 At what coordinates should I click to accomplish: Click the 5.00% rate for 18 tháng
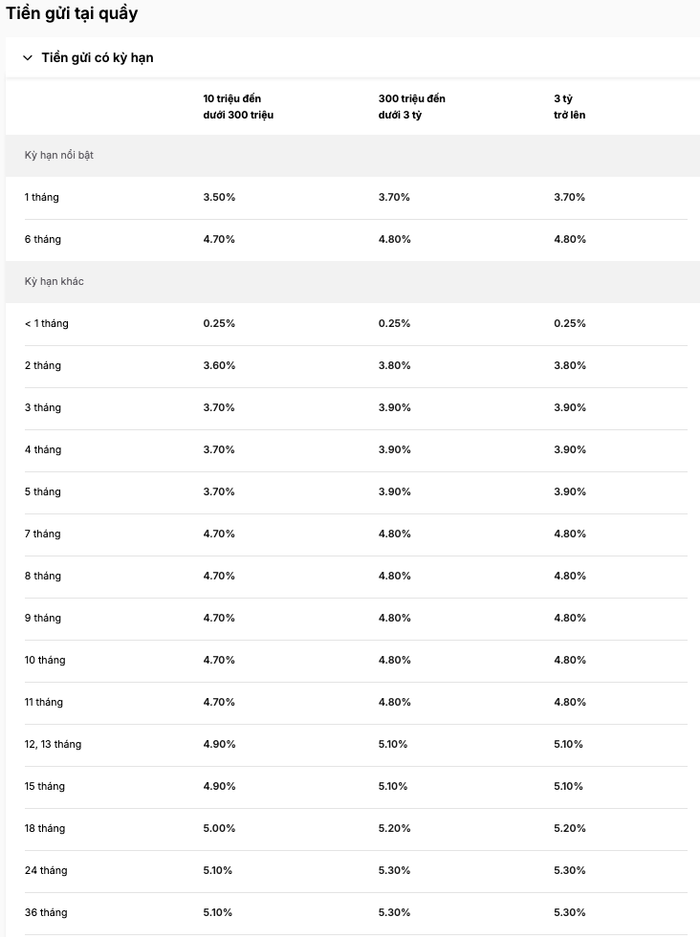pyautogui.click(x=219, y=828)
